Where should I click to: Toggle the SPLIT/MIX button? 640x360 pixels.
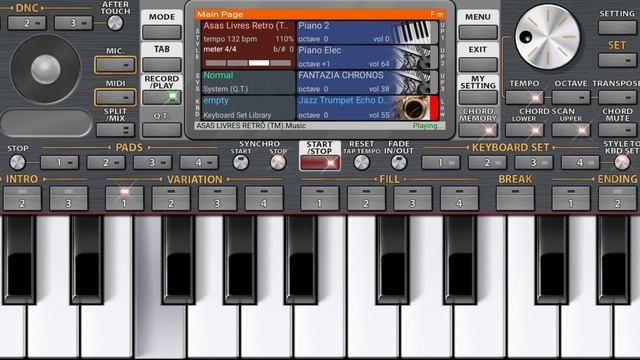point(115,130)
